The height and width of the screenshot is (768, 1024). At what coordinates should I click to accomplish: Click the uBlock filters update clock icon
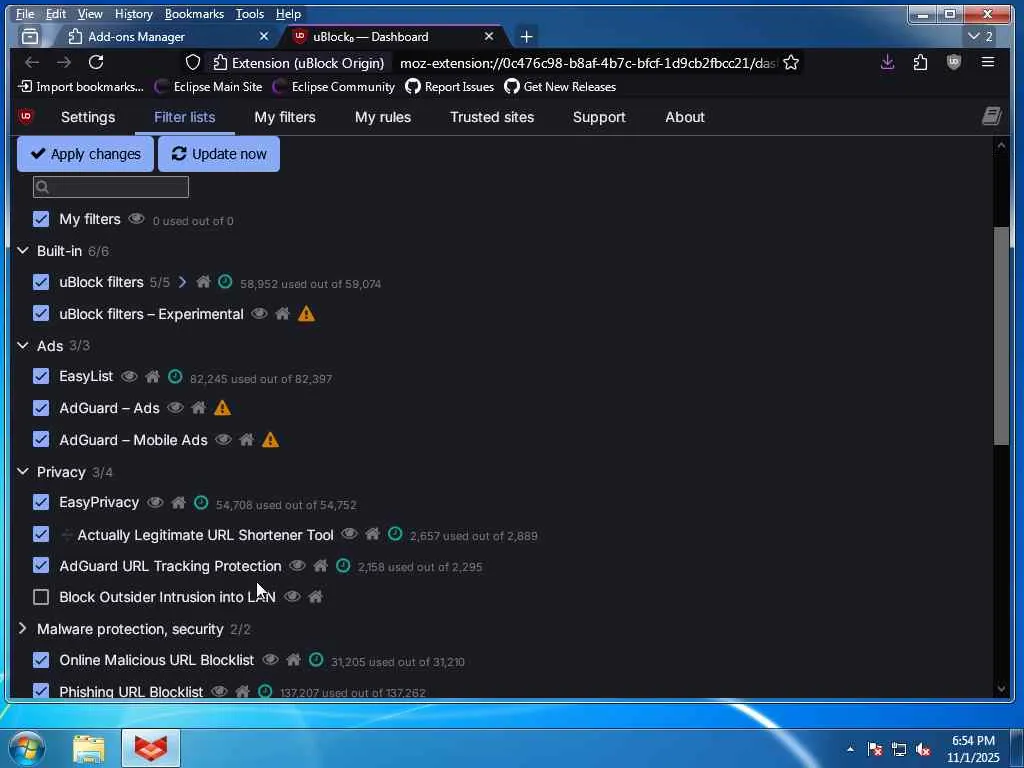225,281
